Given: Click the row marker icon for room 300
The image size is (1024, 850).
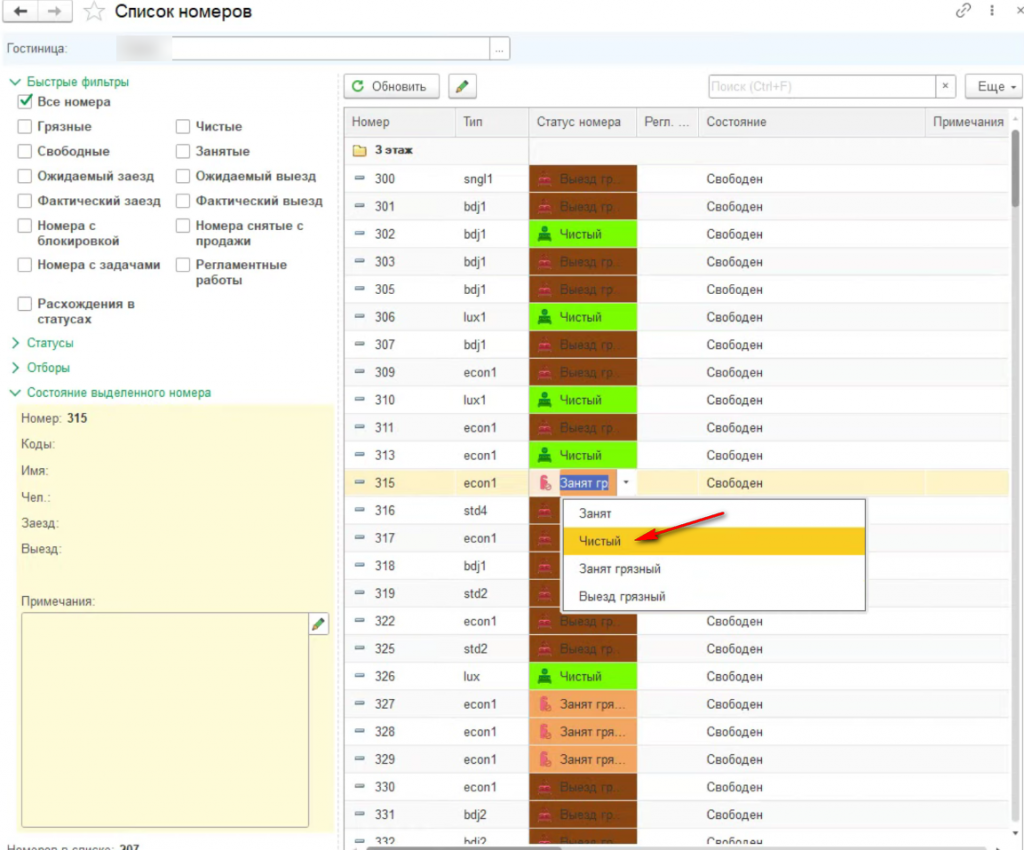Looking at the screenshot, I should tap(359, 178).
